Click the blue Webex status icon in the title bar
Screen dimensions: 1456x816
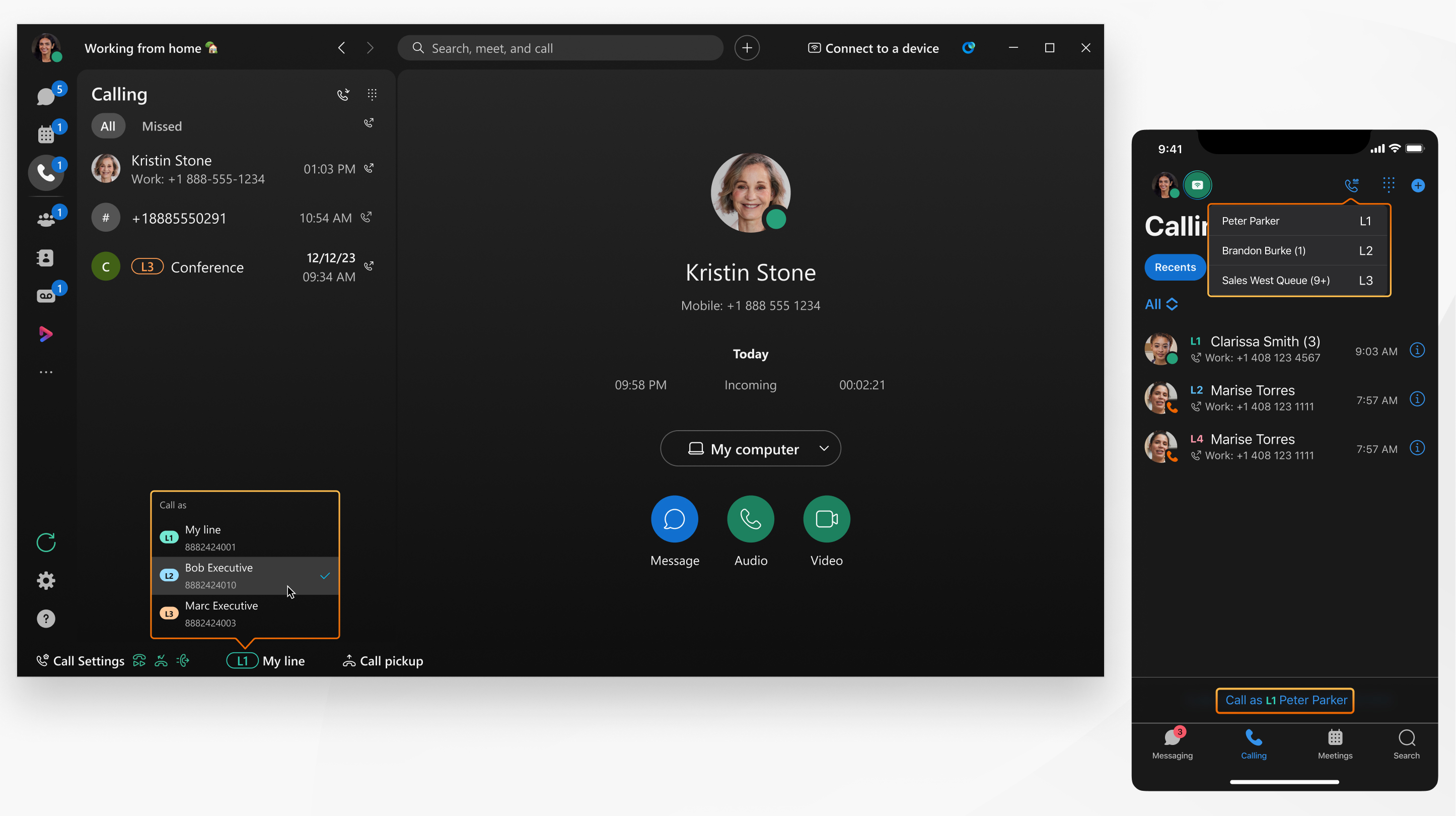(968, 48)
